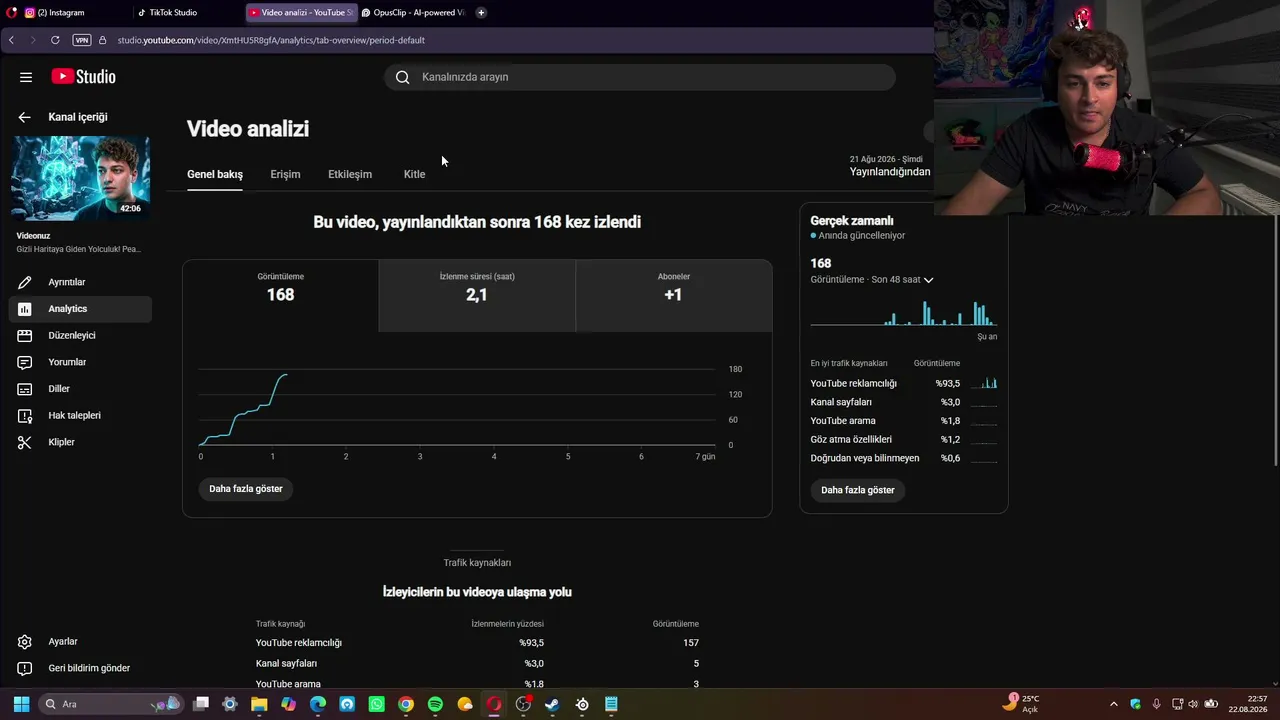The height and width of the screenshot is (720, 1280).
Task: Click the real-time 48-hour bar chart
Action: click(x=904, y=312)
